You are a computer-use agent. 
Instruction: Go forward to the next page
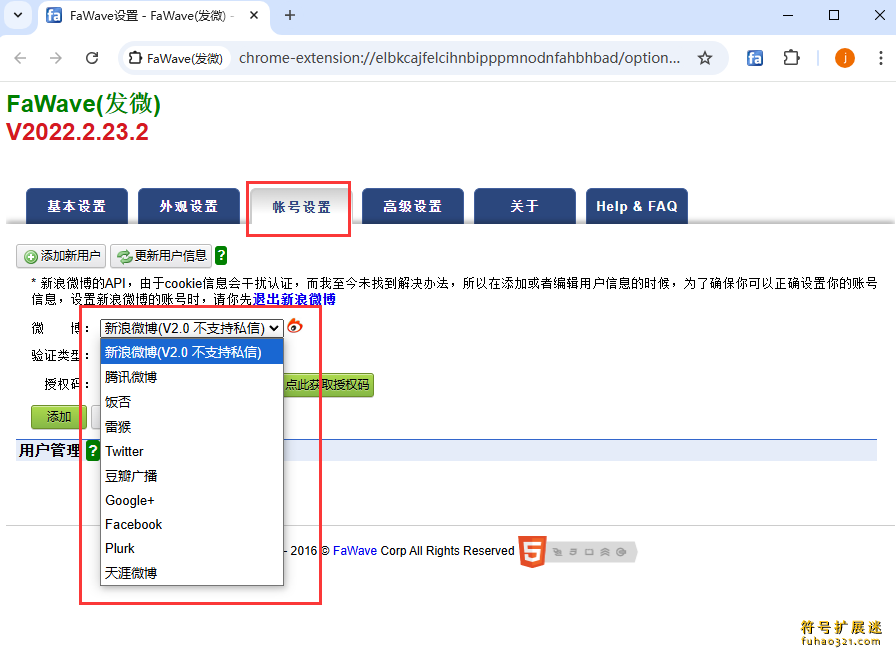point(55,58)
